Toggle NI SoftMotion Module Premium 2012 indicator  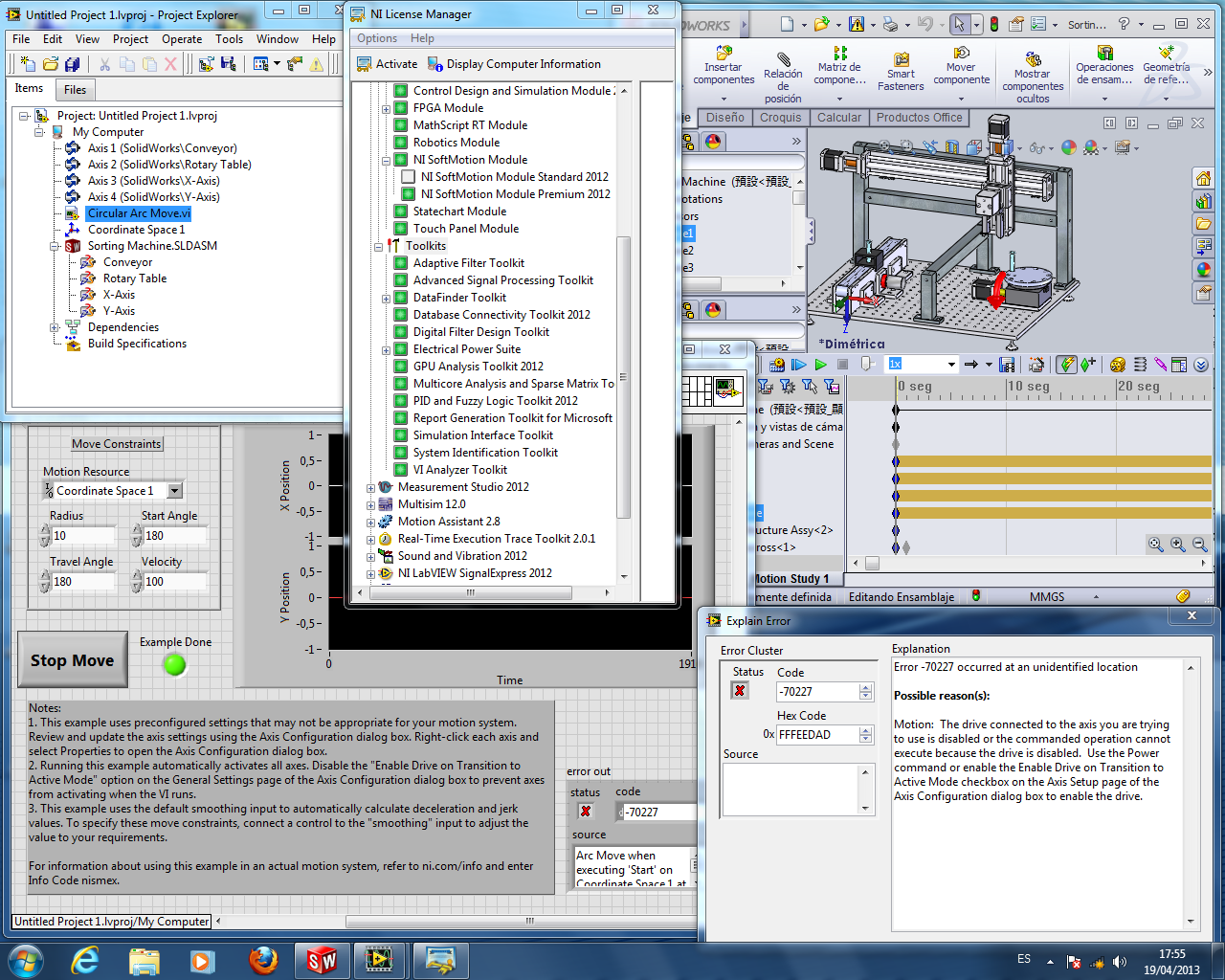click(x=409, y=194)
